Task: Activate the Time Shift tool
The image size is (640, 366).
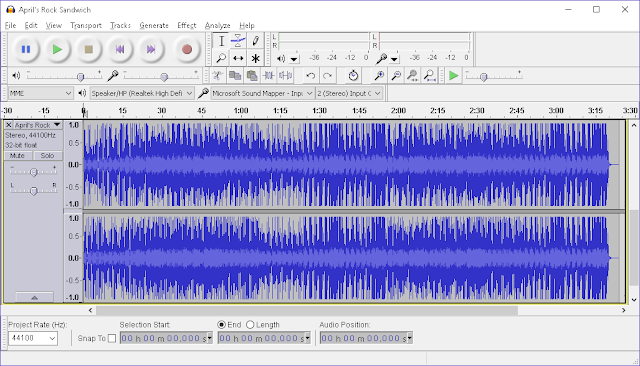Action: pyautogui.click(x=238, y=58)
